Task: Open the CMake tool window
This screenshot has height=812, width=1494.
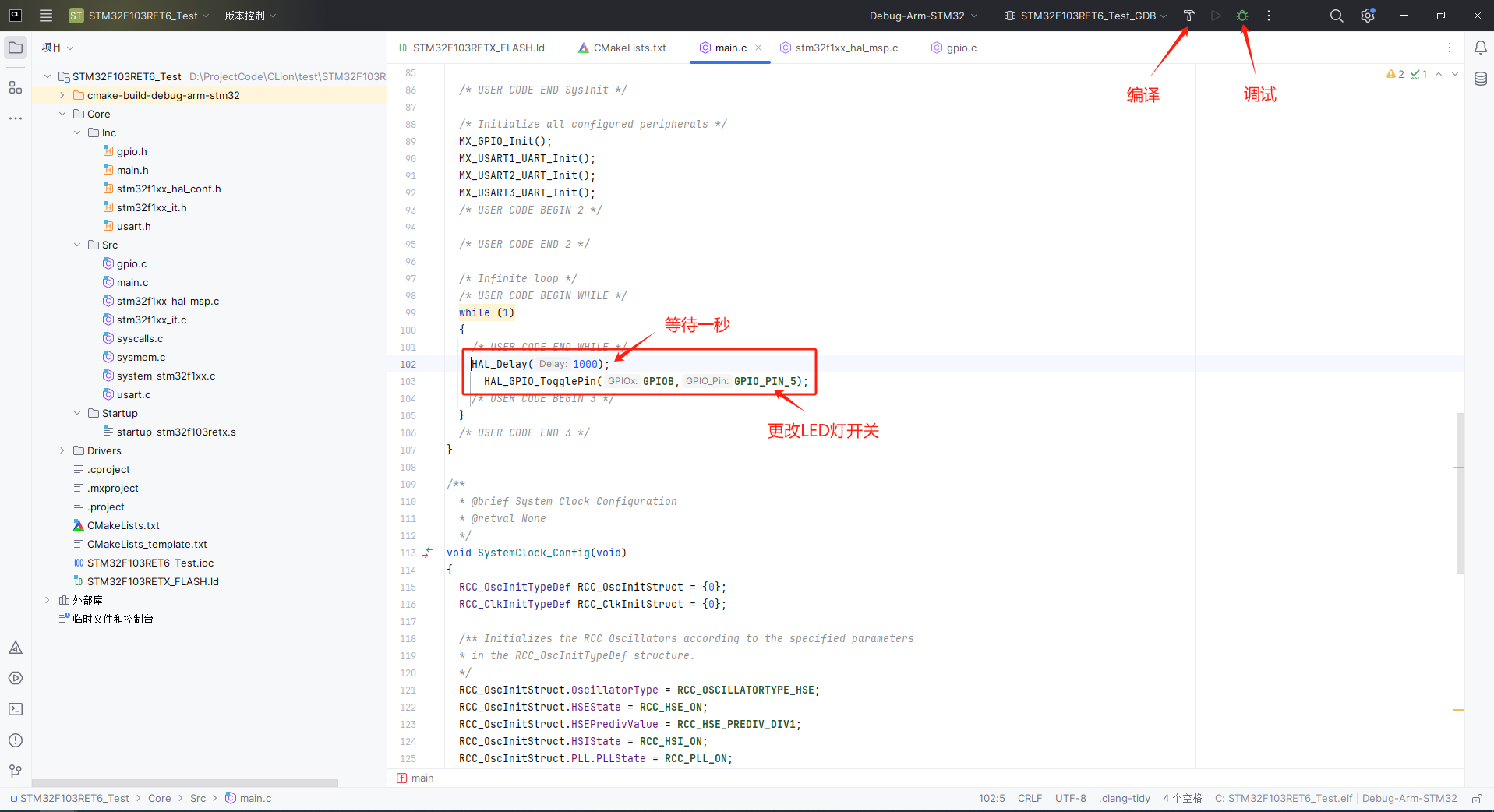Action: point(16,647)
